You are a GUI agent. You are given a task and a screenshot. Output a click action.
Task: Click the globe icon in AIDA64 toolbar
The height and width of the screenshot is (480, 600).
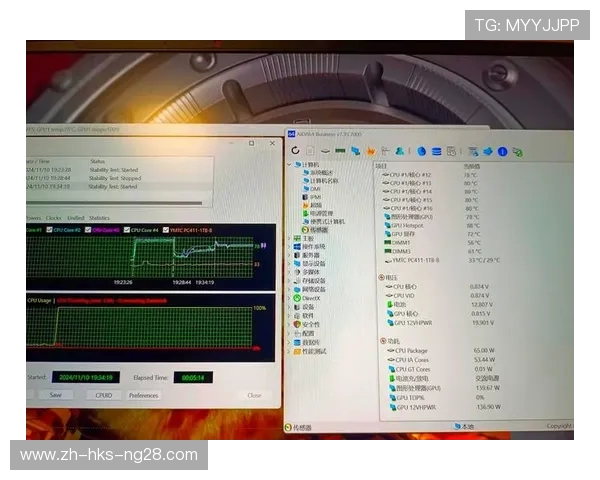[x=421, y=151]
